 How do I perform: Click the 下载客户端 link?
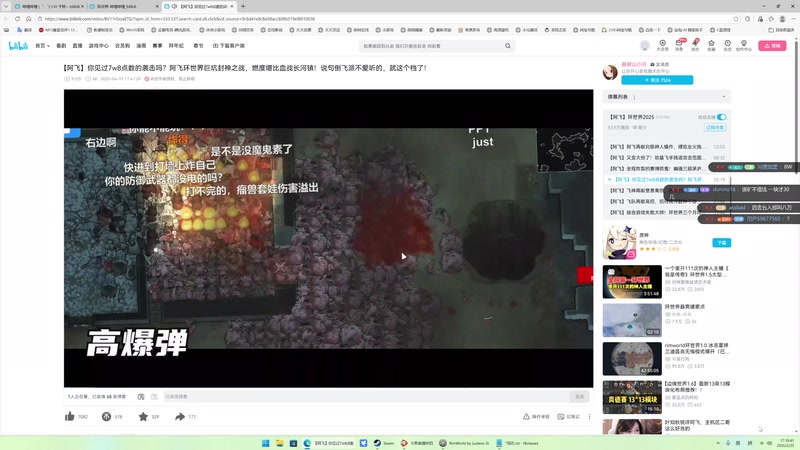tap(229, 46)
